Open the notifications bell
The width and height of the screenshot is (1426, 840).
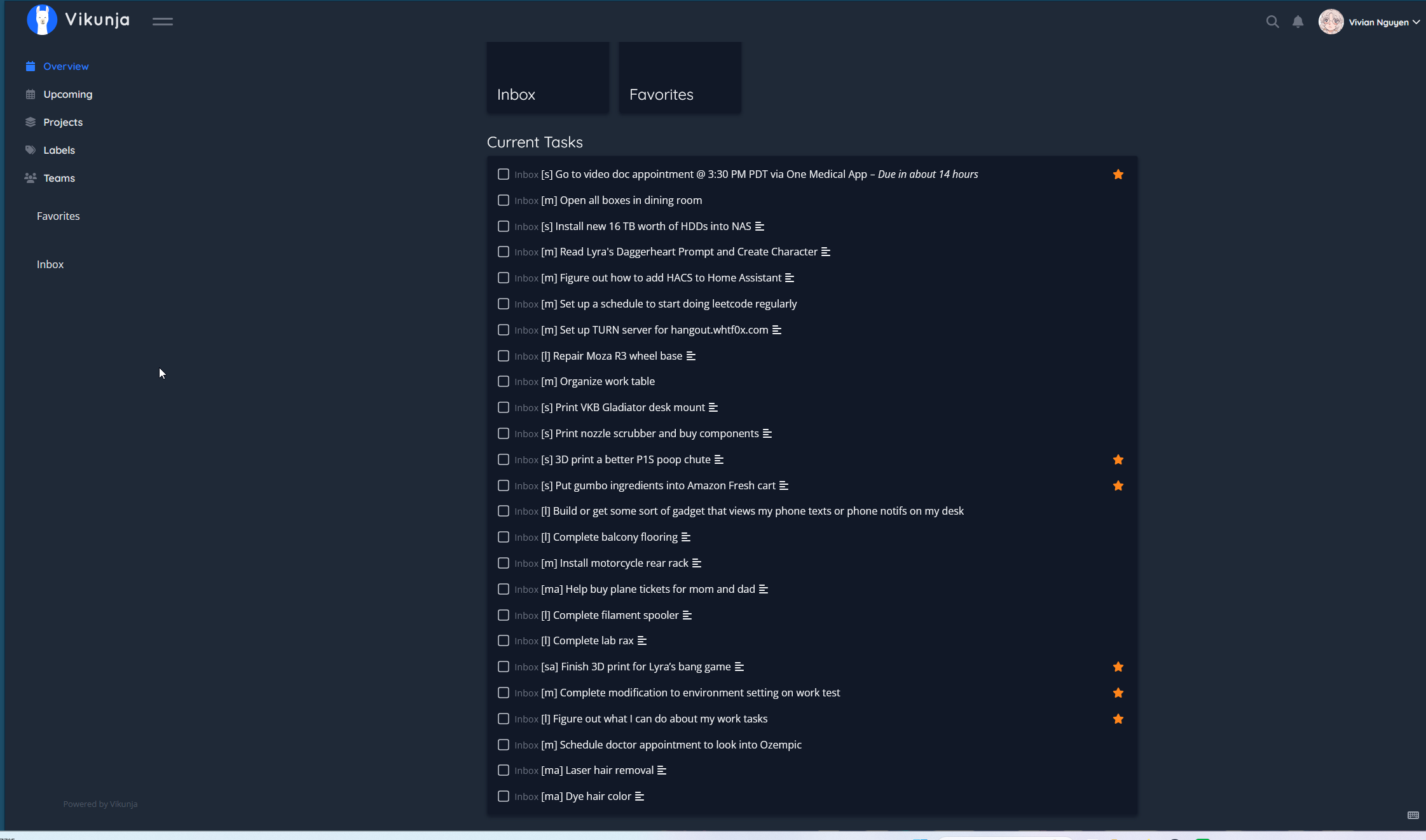click(1298, 22)
